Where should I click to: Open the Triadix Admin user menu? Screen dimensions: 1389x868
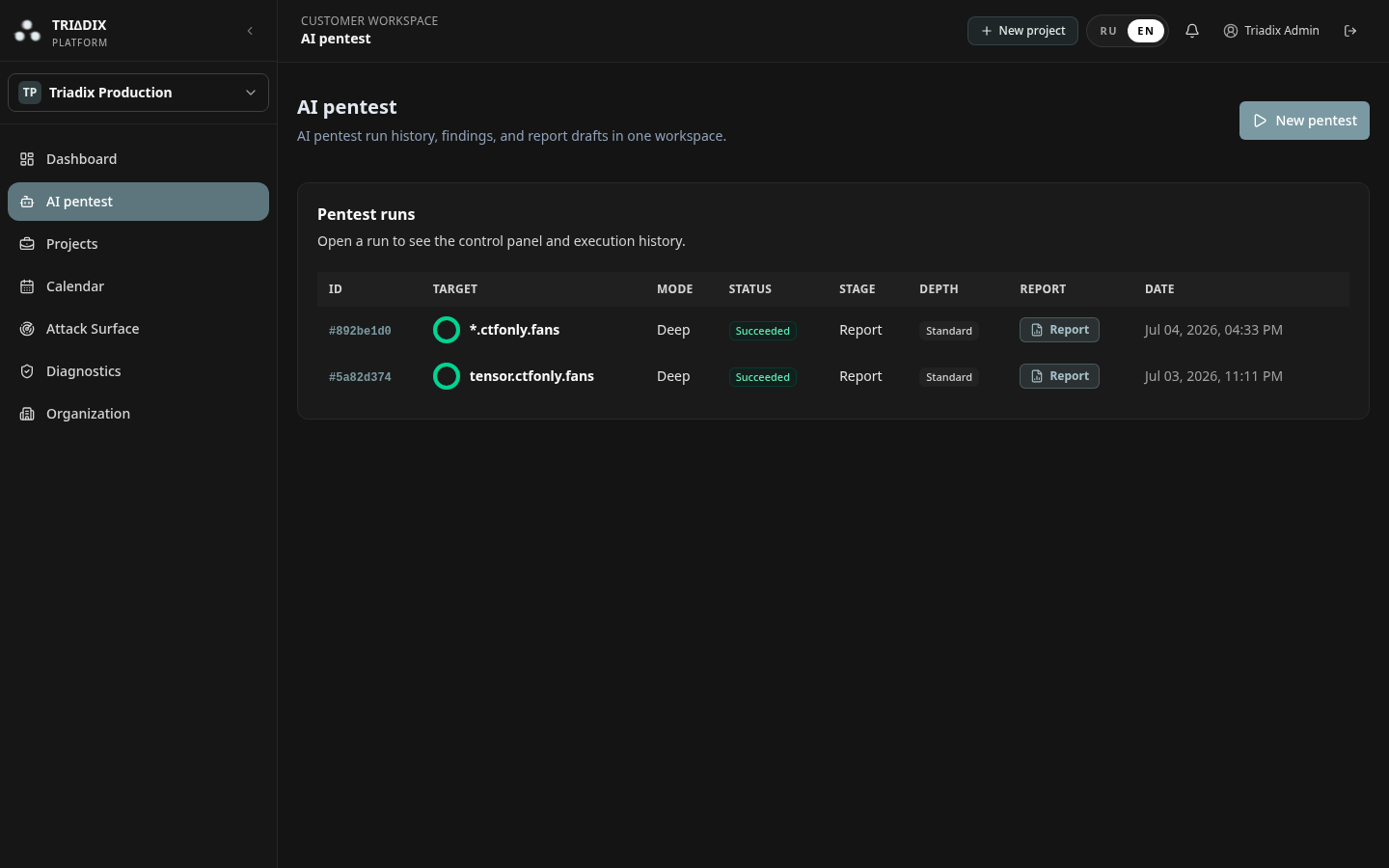point(1271,31)
